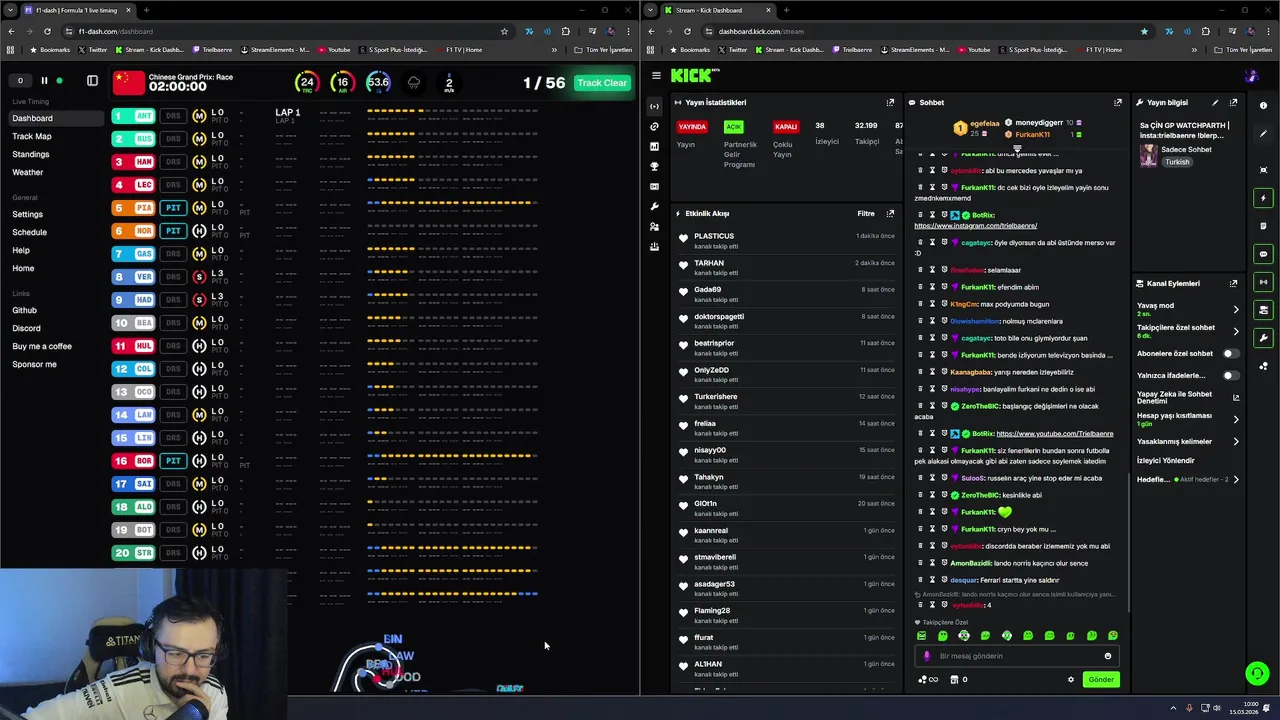Pop out the Kanal Eylemleri panel
1280x720 pixels.
(1233, 283)
